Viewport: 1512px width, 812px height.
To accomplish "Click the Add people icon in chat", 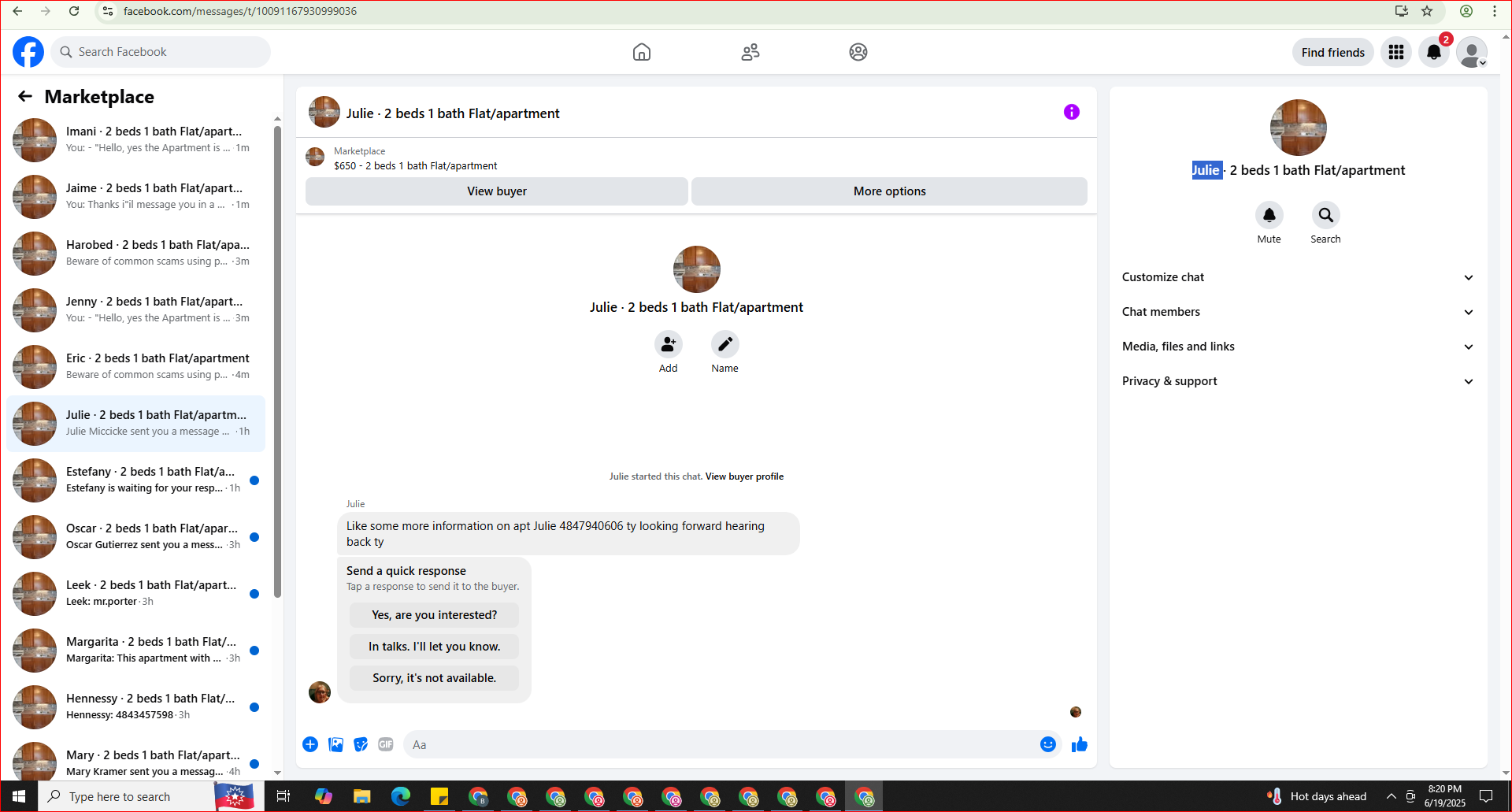I will (668, 344).
